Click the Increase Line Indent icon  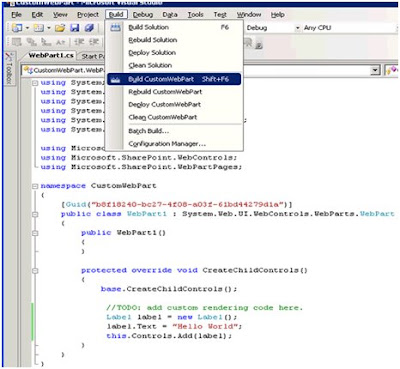pyautogui.click(x=94, y=42)
